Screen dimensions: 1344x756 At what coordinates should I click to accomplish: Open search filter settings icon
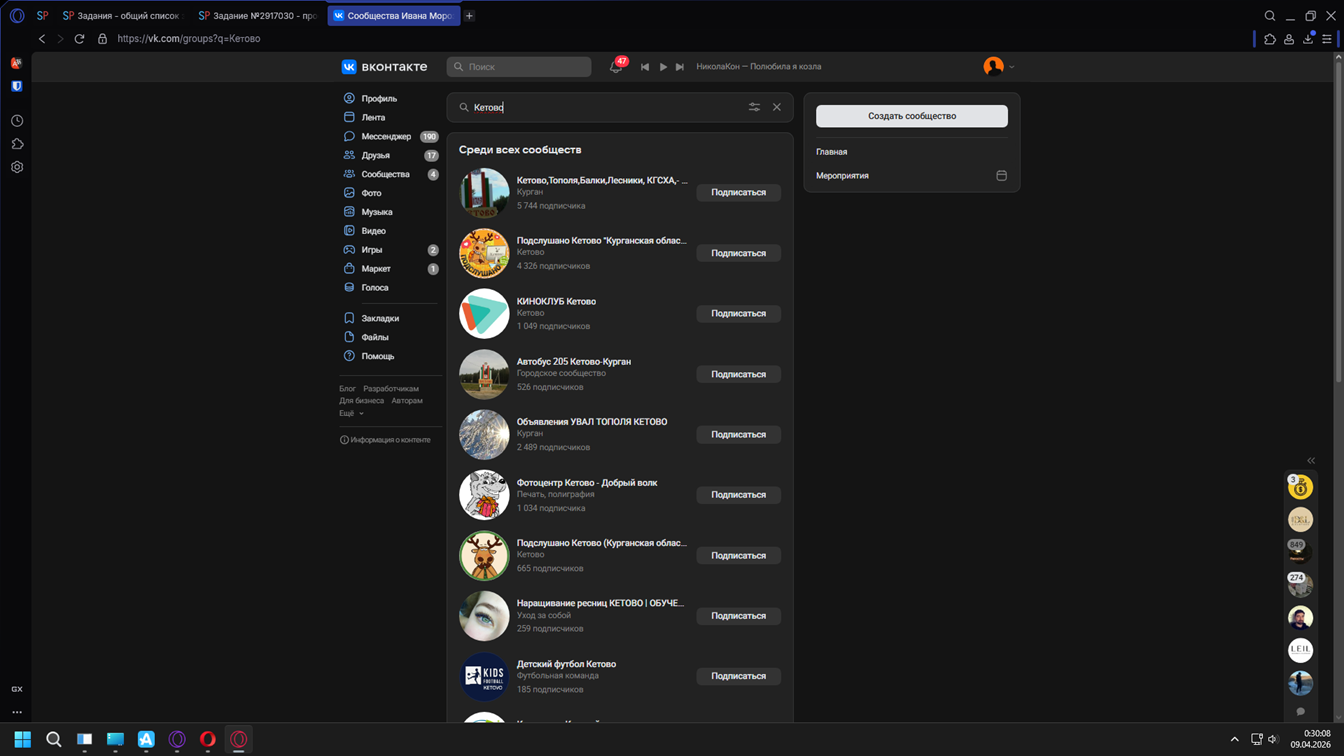click(754, 107)
